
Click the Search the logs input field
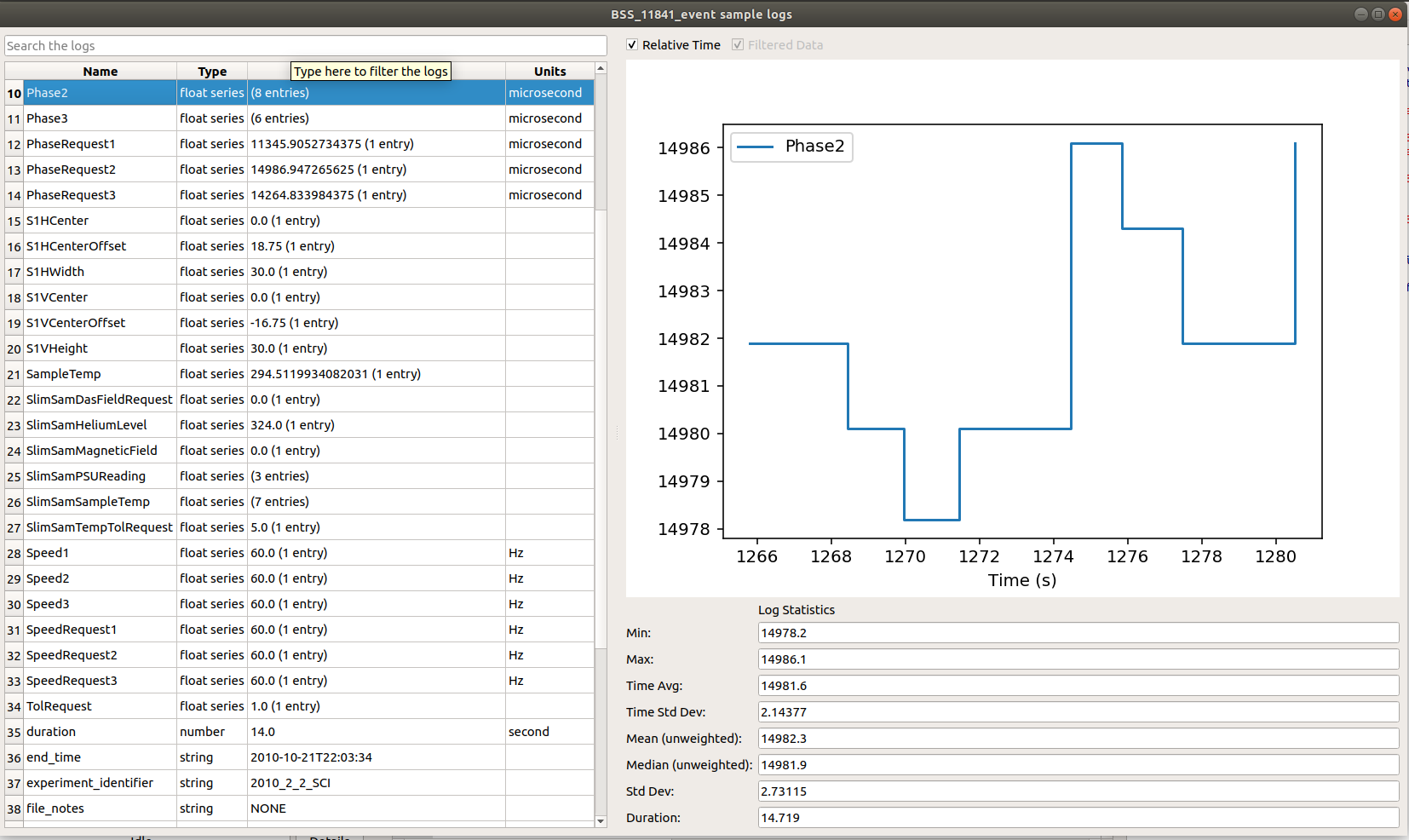pyautogui.click(x=305, y=46)
